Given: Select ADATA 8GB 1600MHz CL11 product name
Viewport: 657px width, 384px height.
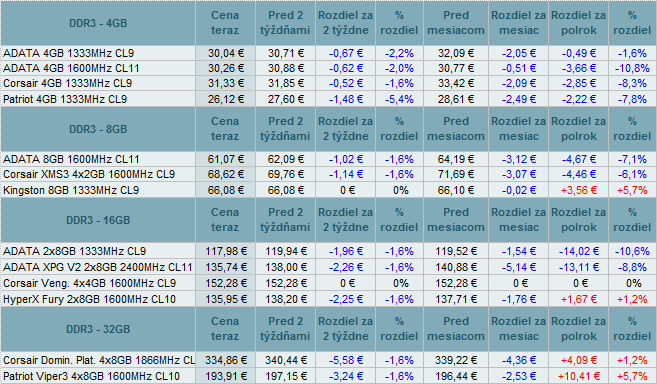Looking at the screenshot, I should coord(71,159).
